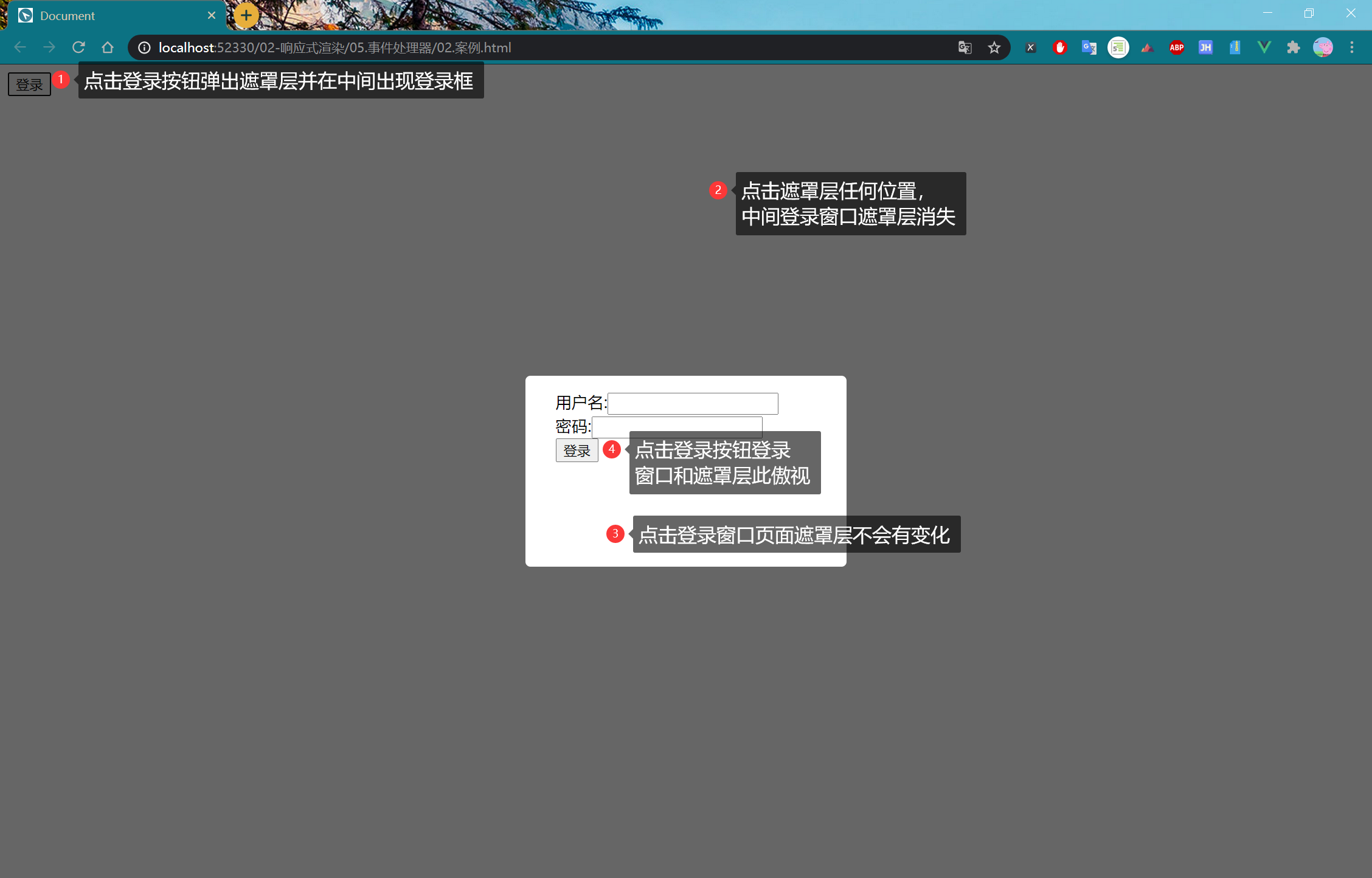
Task: Open the pink pig profile avatar
Action: (x=1323, y=47)
